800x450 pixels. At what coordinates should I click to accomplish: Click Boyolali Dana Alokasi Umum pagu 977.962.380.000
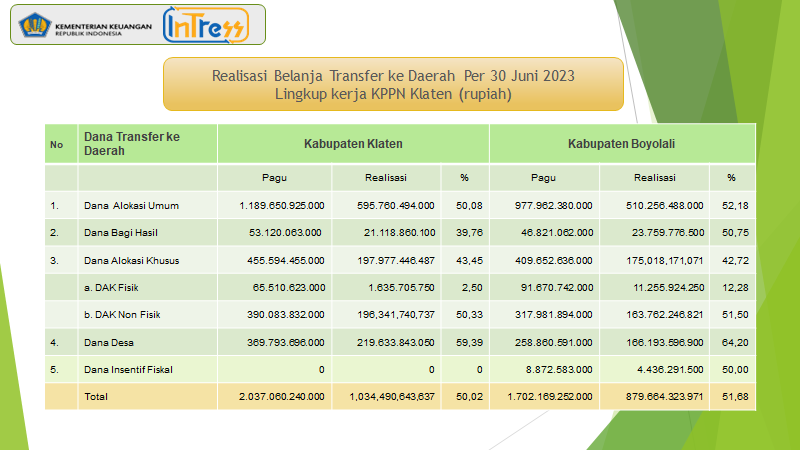544,206
